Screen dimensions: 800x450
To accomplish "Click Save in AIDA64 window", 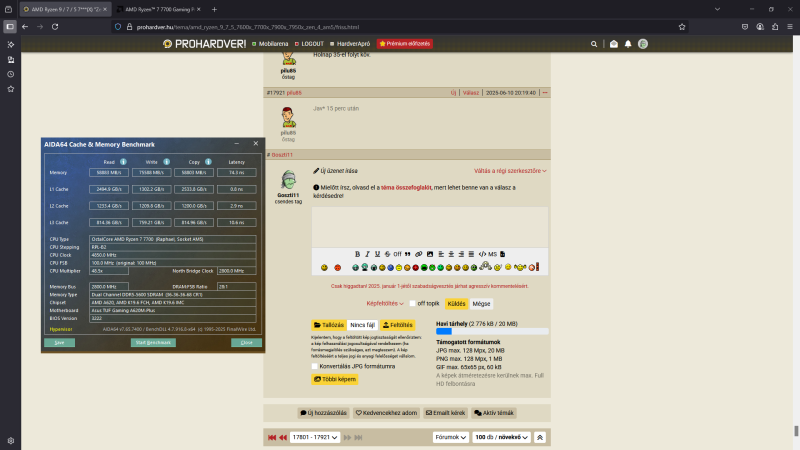I will (x=59, y=342).
